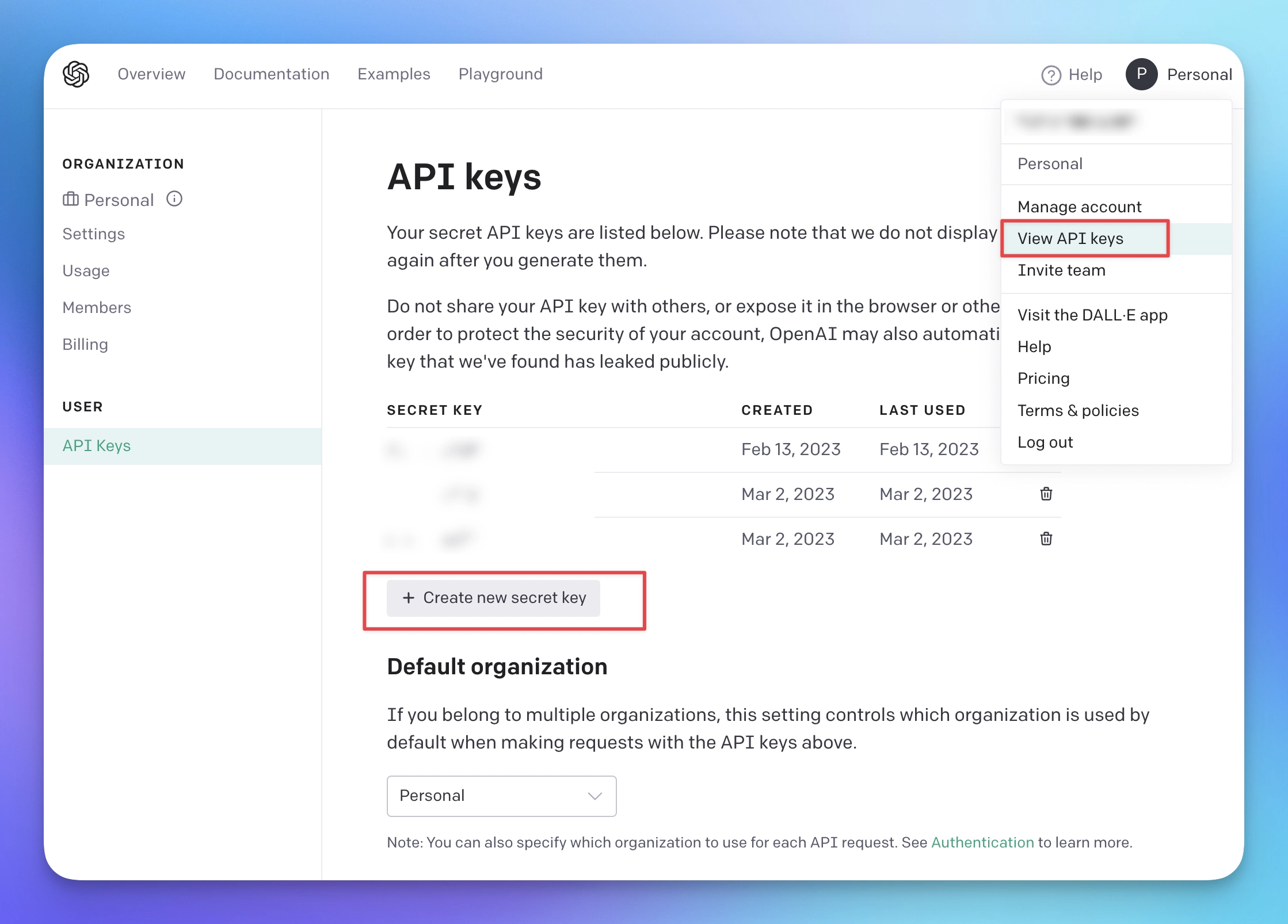This screenshot has height=924, width=1288.
Task: Select Invite team from the menu
Action: click(x=1116, y=270)
